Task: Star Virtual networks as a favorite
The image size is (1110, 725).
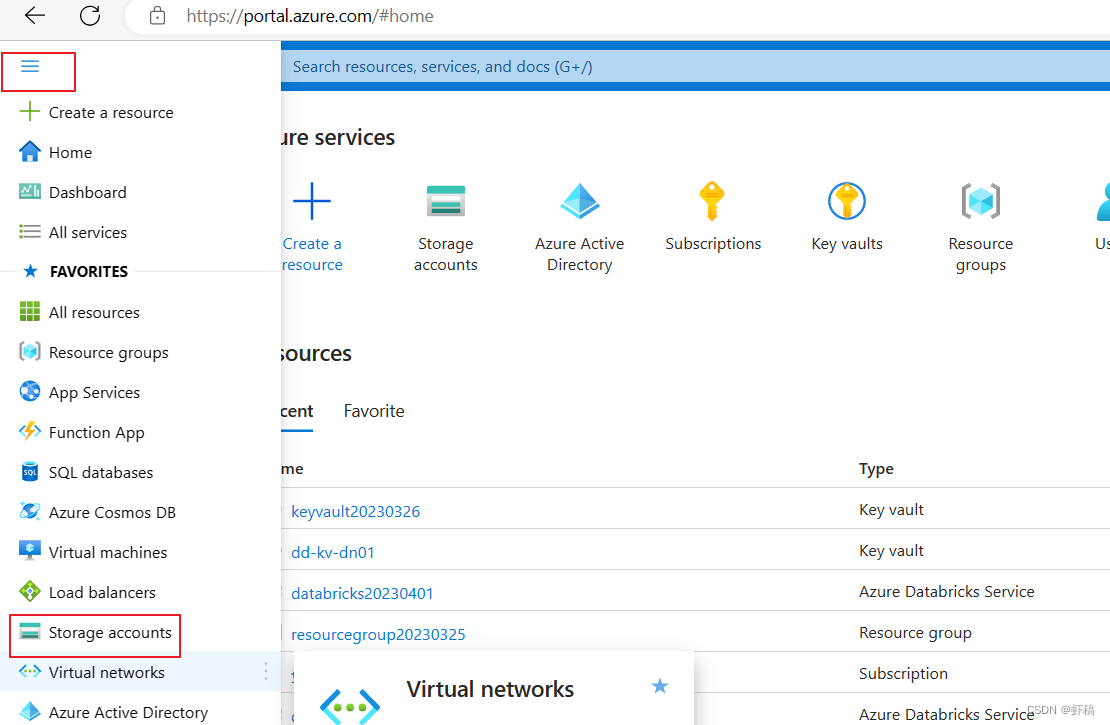Action: pyautogui.click(x=659, y=687)
